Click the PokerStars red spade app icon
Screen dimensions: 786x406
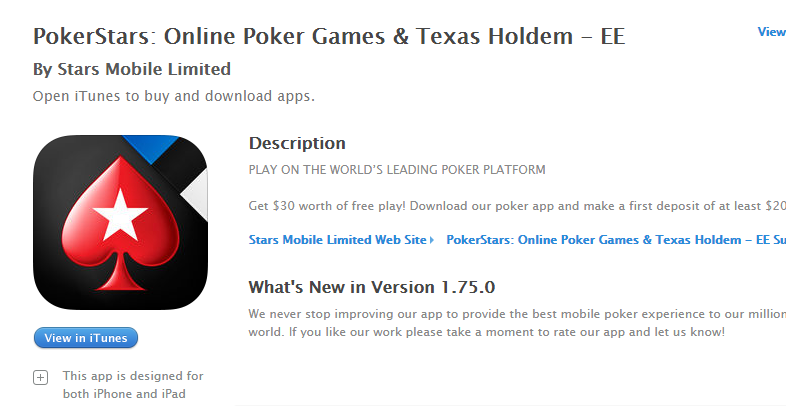[x=120, y=222]
